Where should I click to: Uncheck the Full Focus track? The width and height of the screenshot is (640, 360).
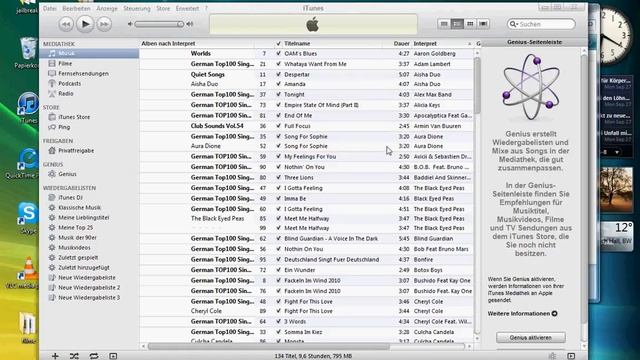pyautogui.click(x=278, y=126)
